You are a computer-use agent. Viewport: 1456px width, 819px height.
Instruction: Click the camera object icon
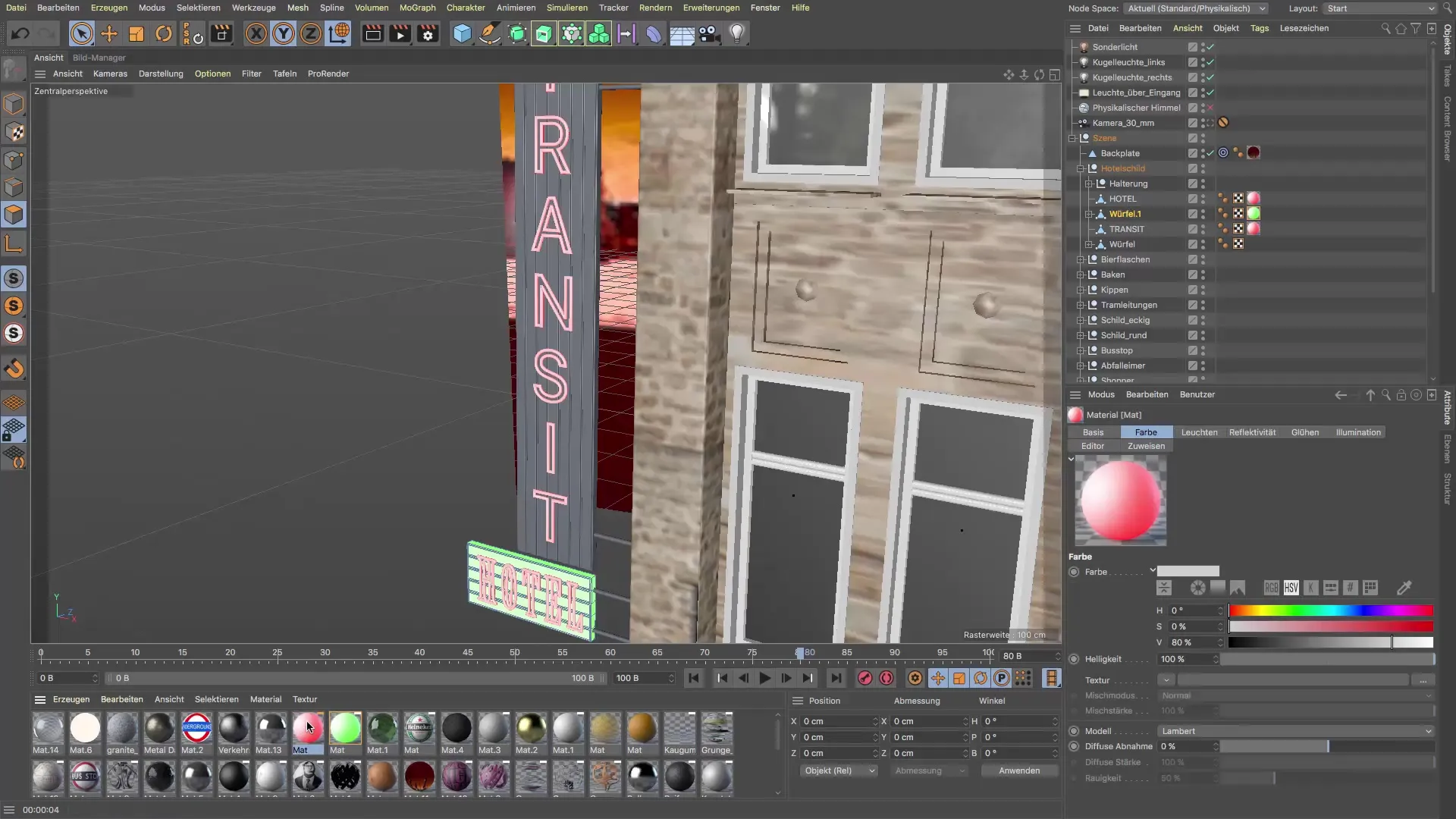pyautogui.click(x=709, y=34)
